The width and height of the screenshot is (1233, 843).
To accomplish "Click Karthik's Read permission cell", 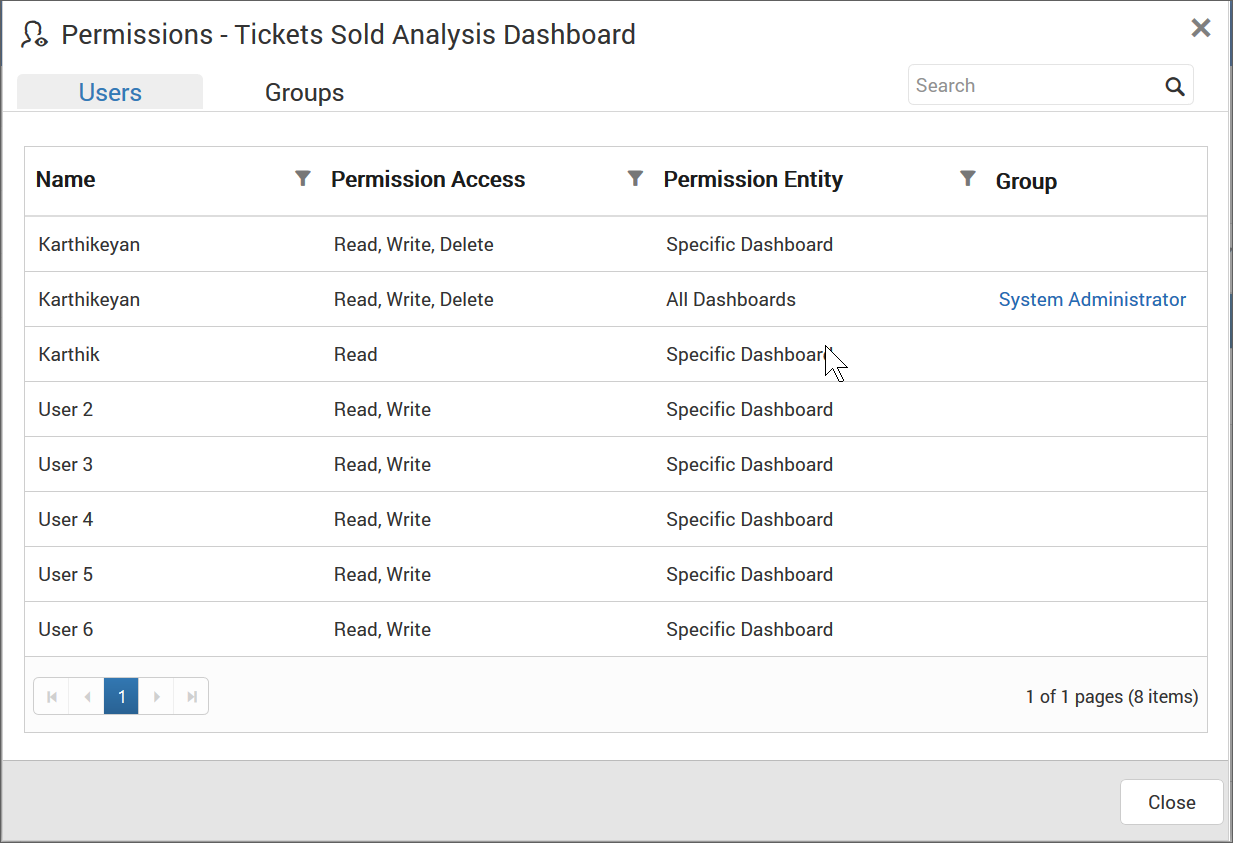I will point(356,354).
